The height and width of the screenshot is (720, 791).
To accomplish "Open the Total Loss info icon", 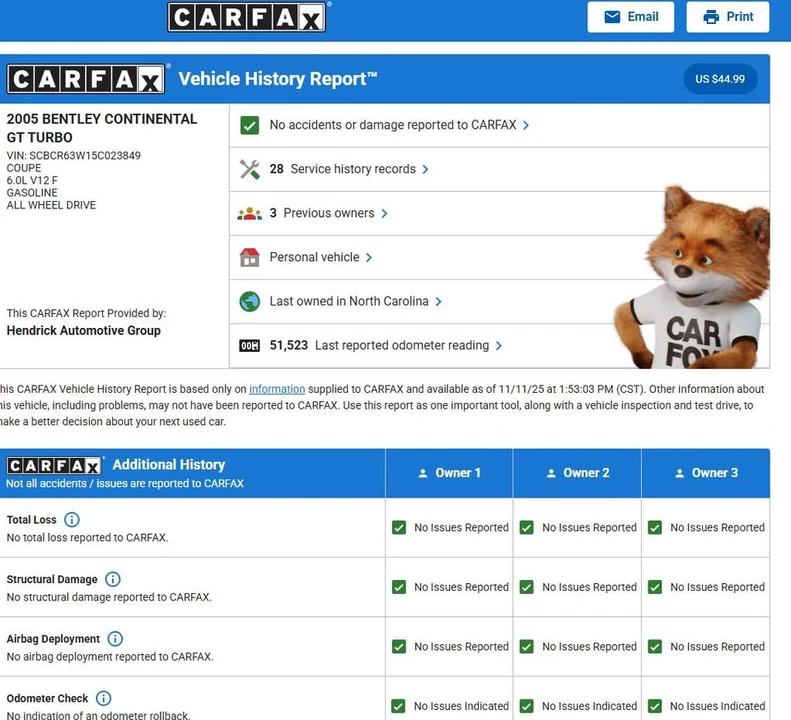I will point(72,520).
